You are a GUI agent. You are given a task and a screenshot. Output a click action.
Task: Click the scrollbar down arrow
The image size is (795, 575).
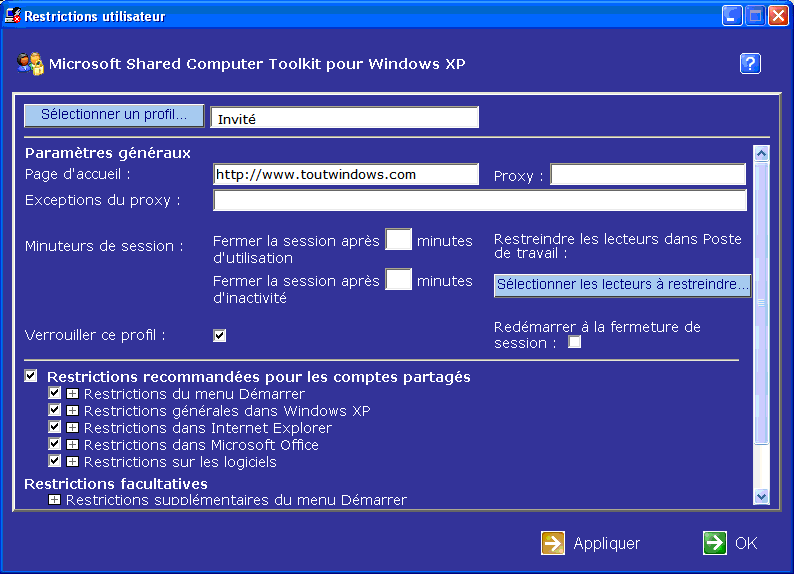[761, 496]
